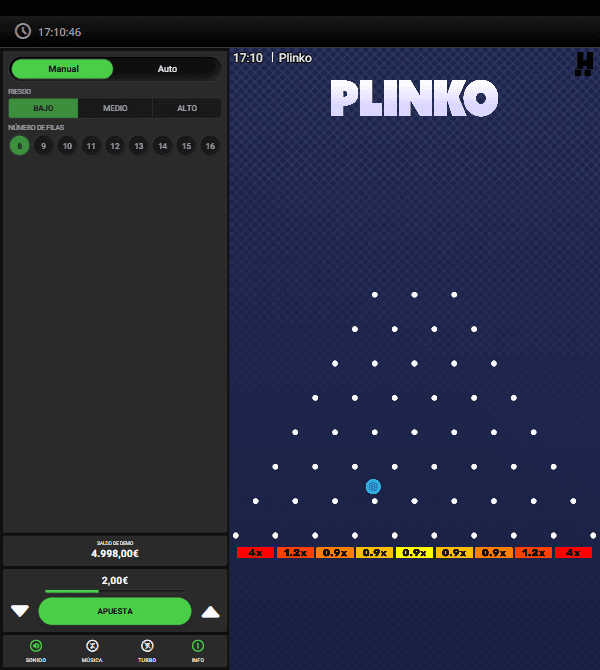Click the Hacksaw logo at top right
This screenshot has width=600, height=670.
[584, 64]
